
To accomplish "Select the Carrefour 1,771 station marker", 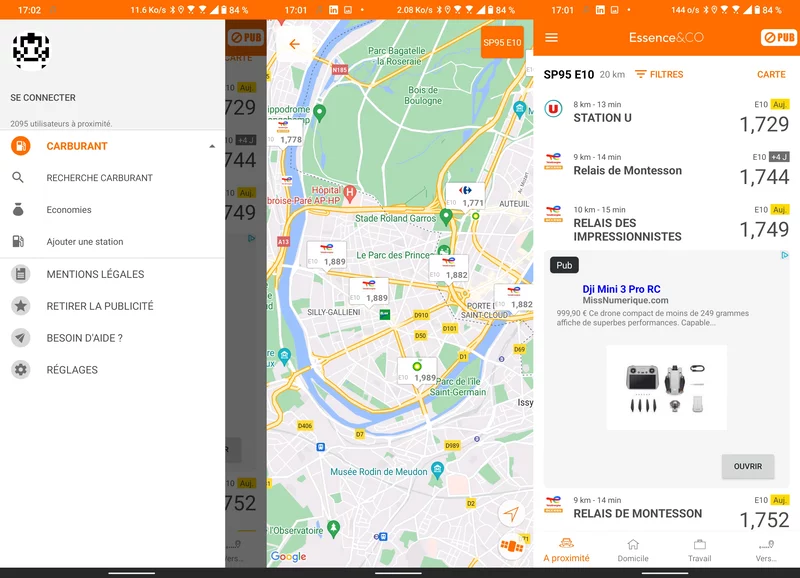I will (466, 196).
